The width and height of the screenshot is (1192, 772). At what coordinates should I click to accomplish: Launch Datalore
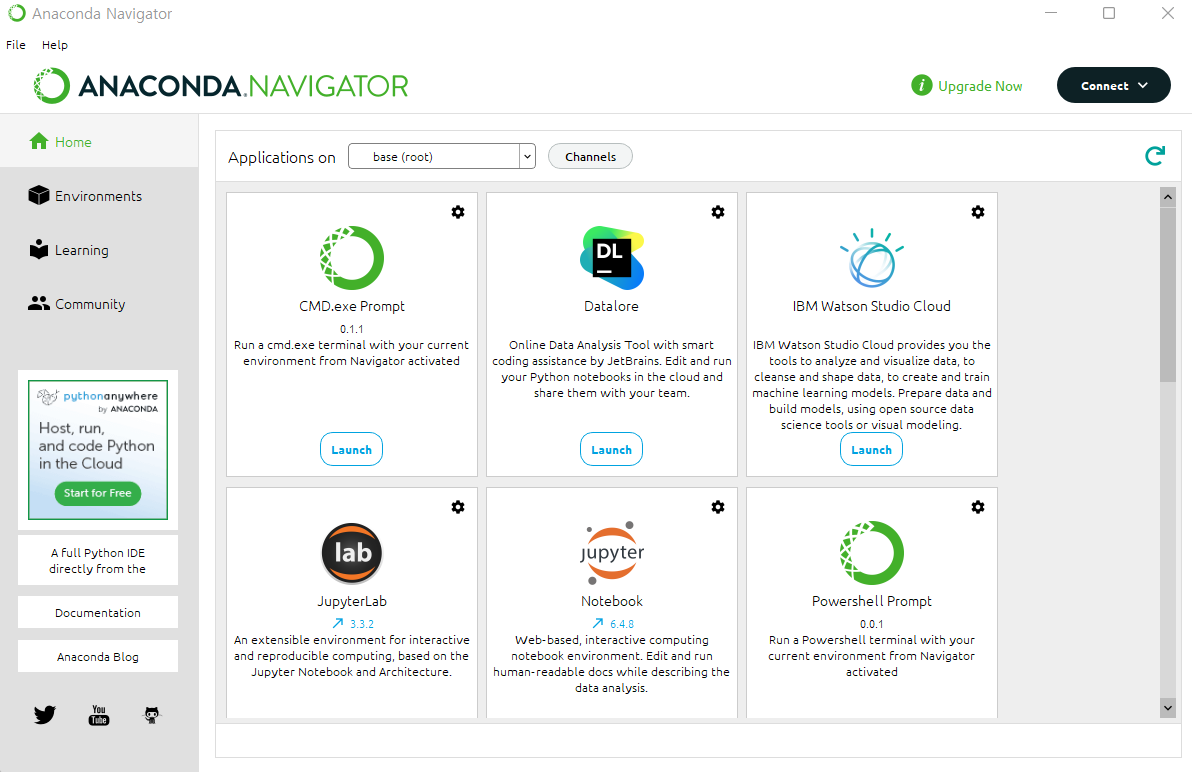point(611,449)
